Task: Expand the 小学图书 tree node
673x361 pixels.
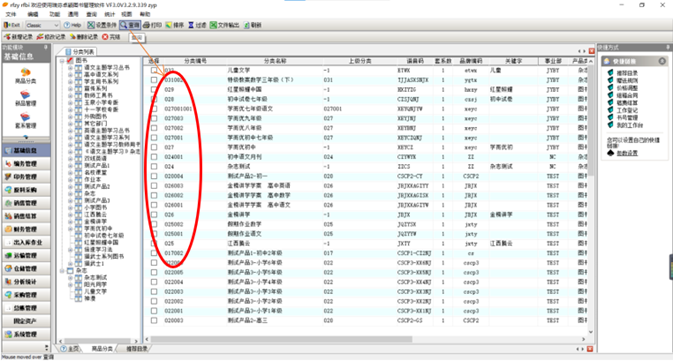Action: [70, 207]
